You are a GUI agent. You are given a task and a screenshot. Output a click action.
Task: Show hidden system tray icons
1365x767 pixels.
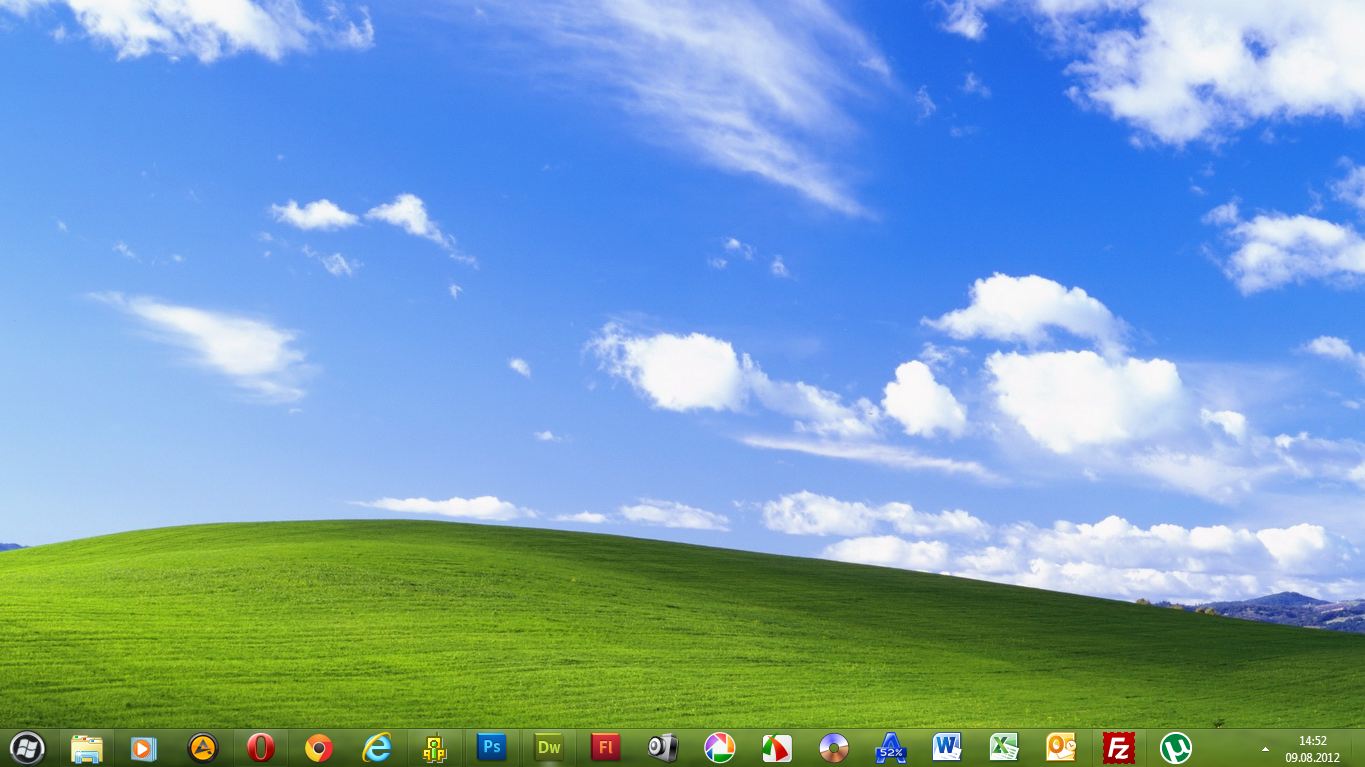(1265, 748)
